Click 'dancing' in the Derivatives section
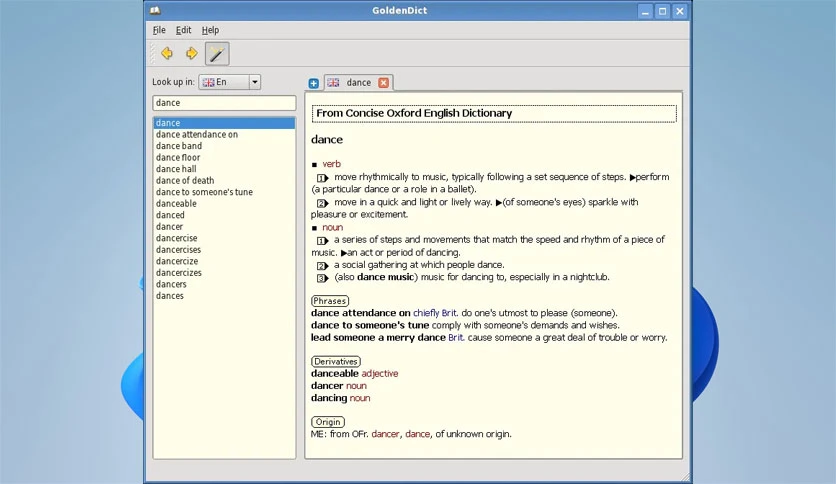 (329, 398)
